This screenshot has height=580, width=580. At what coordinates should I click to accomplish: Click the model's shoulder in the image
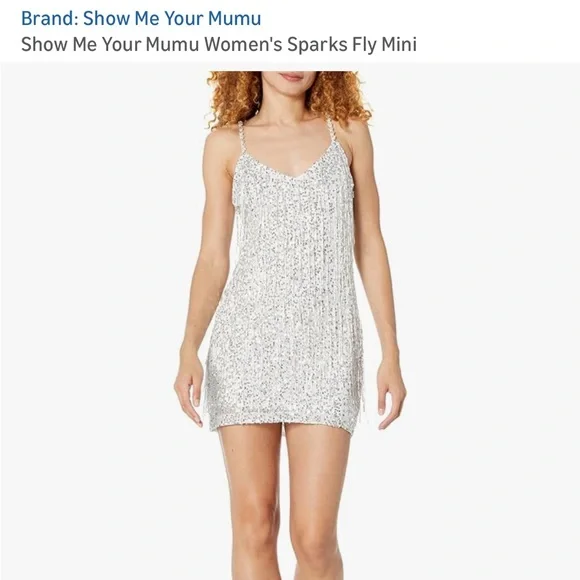click(218, 142)
